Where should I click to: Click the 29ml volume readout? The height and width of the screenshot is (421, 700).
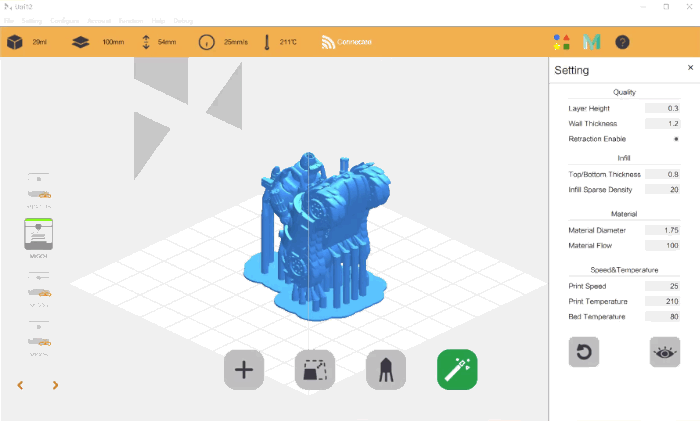(x=40, y=42)
